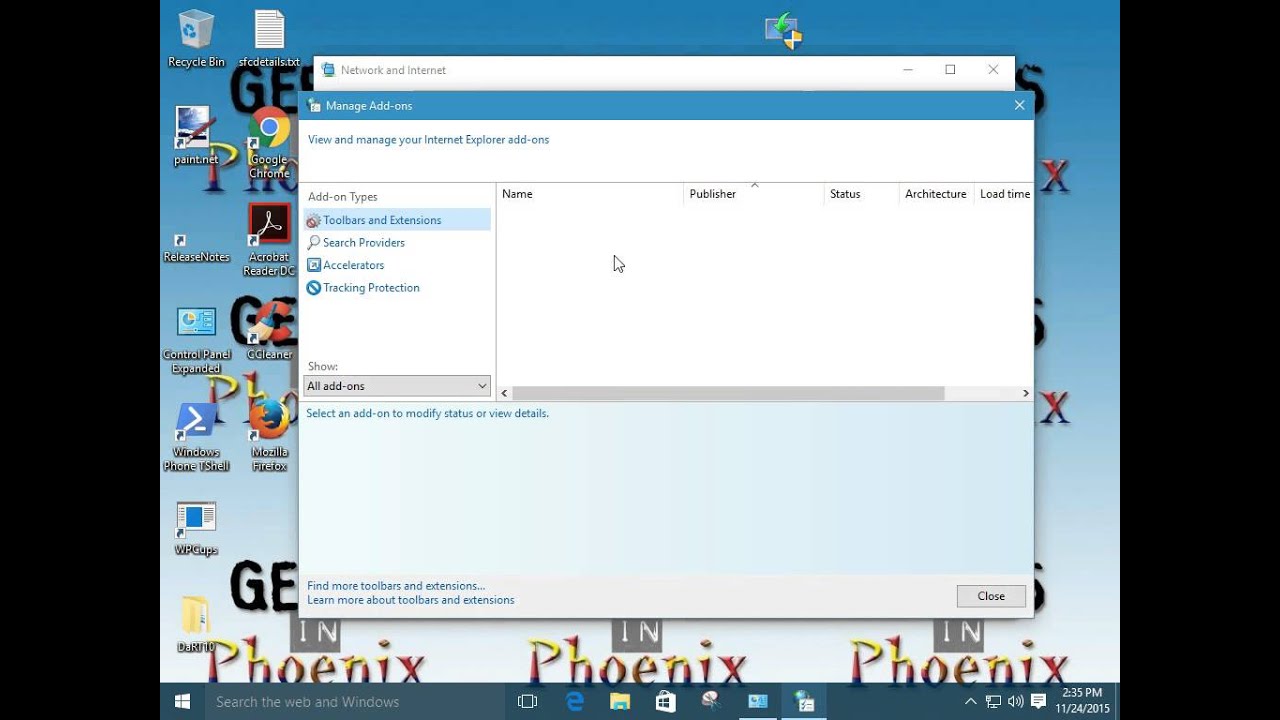This screenshot has width=1280, height=720.
Task: Open the paint palette app on taskbar
Action: click(711, 702)
